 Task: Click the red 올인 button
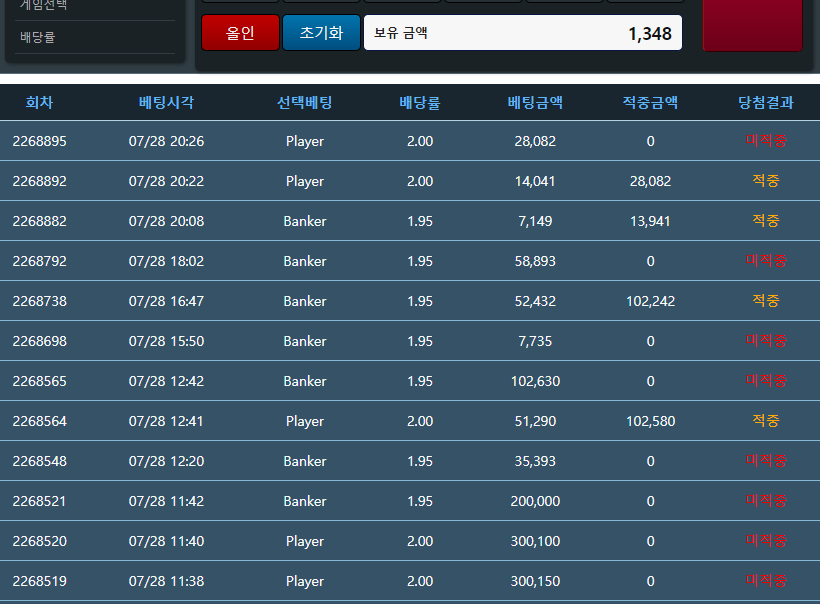click(240, 33)
